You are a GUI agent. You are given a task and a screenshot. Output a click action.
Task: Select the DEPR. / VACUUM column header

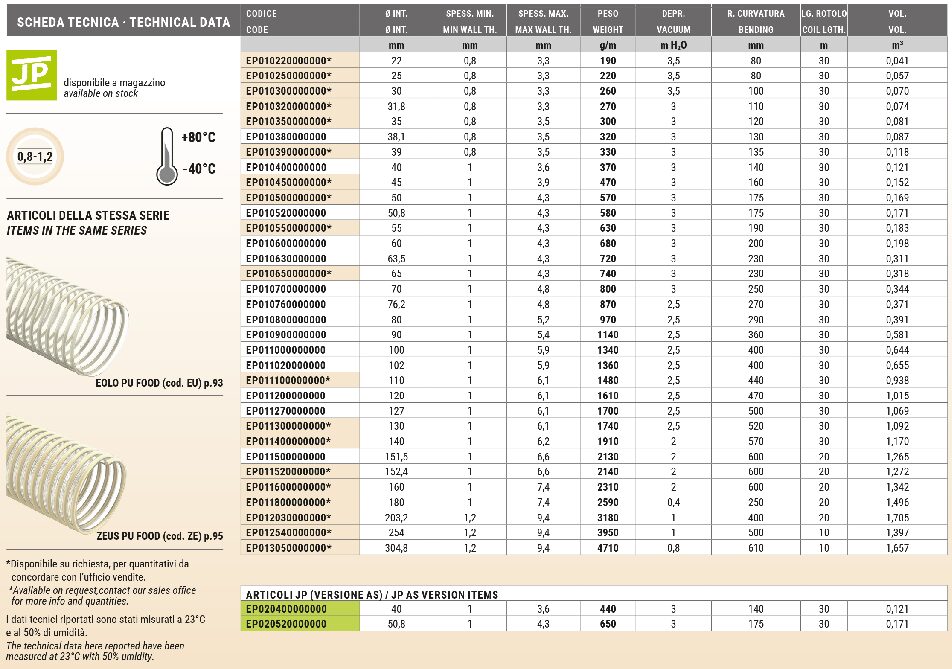[x=673, y=21]
